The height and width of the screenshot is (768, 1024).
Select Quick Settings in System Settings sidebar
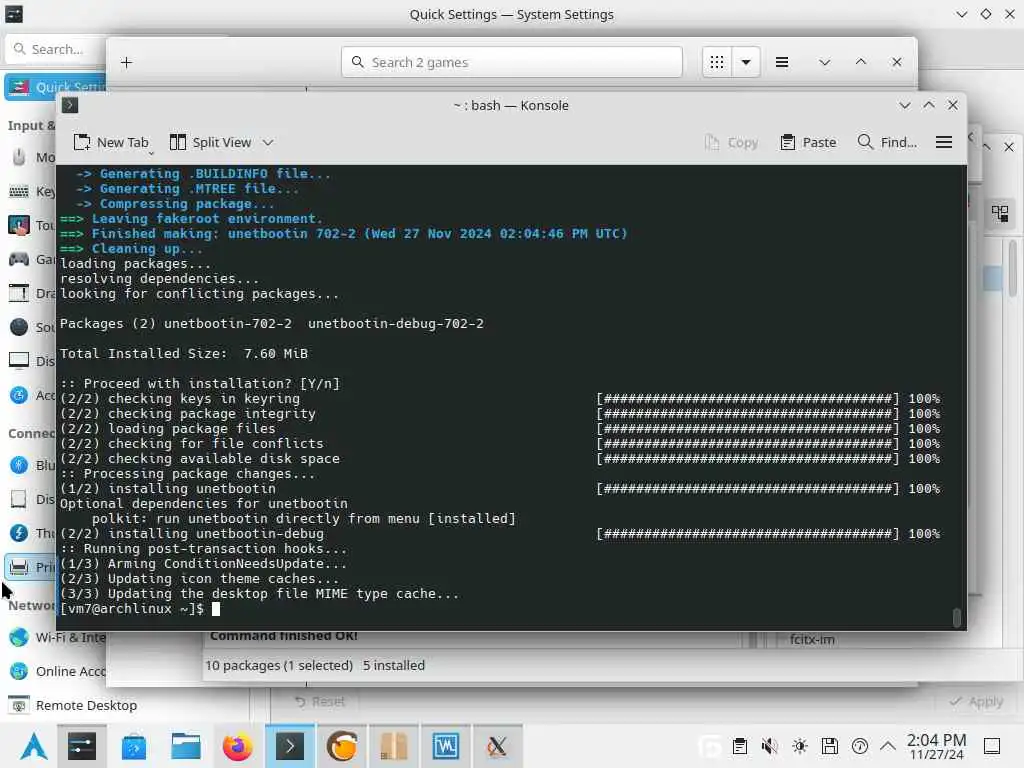tap(56, 87)
